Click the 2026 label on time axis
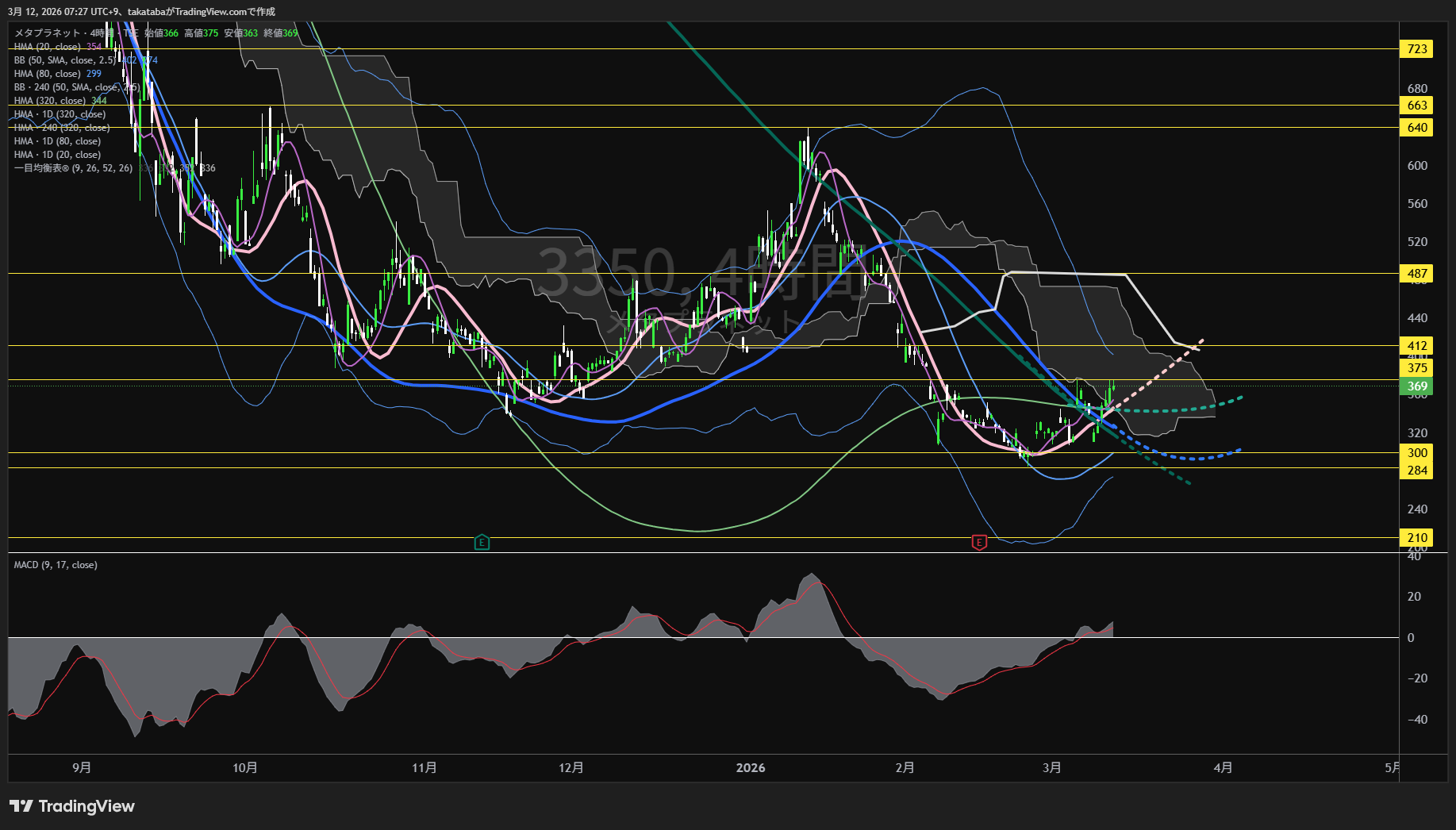Image resolution: width=1456 pixels, height=830 pixels. tap(751, 767)
